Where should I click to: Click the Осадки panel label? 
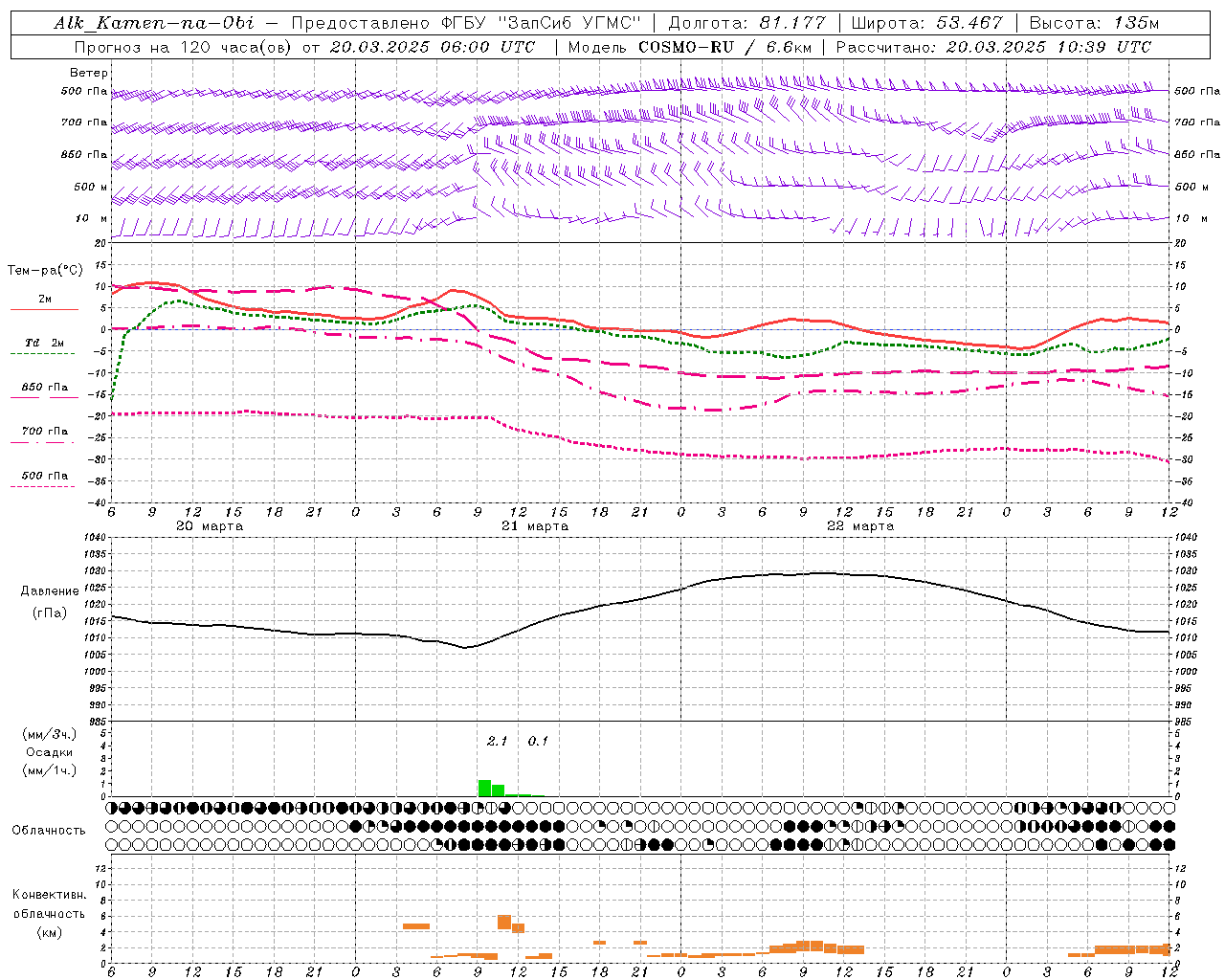tap(50, 752)
